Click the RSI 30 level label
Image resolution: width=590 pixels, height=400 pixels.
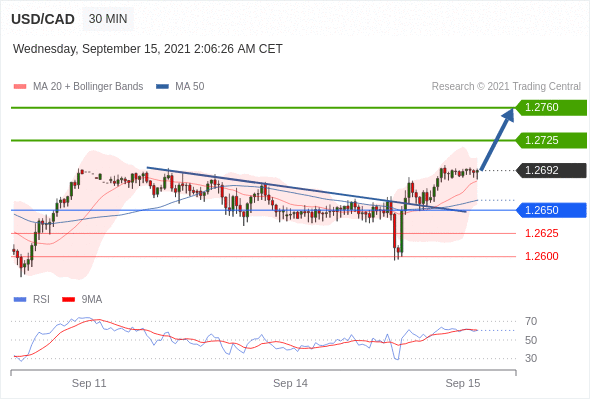[531, 358]
